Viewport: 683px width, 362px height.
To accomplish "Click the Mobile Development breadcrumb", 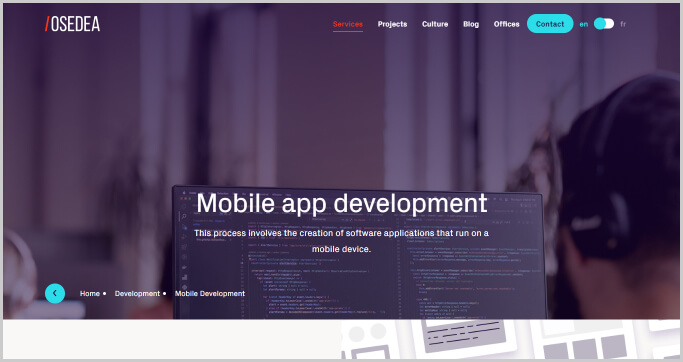I will pos(210,294).
